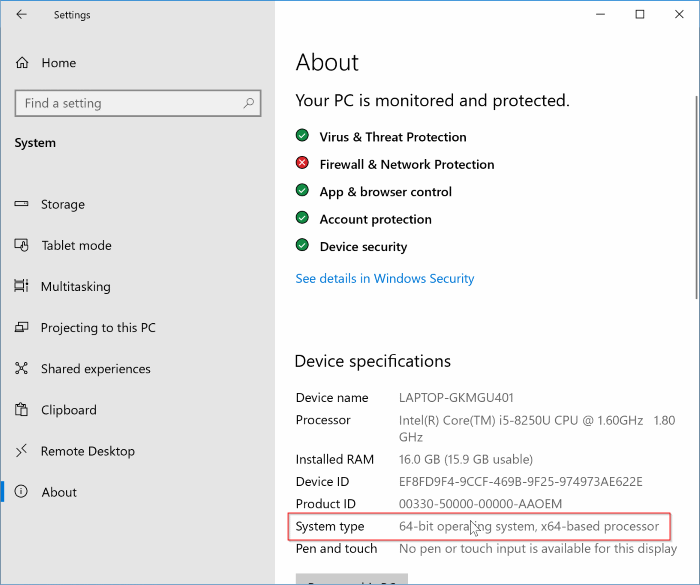Viewport: 700px width, 585px height.
Task: Open Projecting to this PC page
Action: 138,327
